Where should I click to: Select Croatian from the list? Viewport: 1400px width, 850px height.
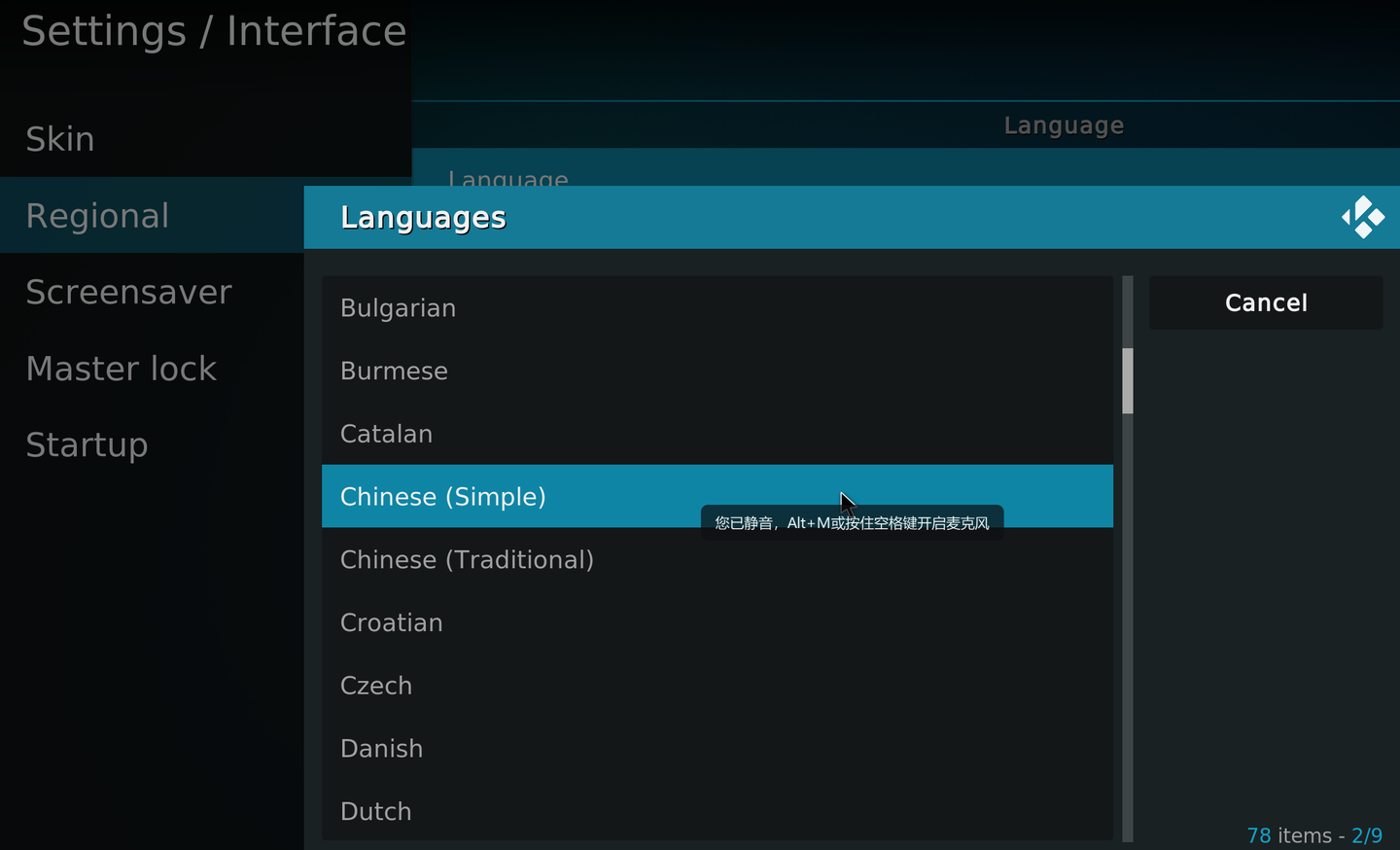coord(391,622)
